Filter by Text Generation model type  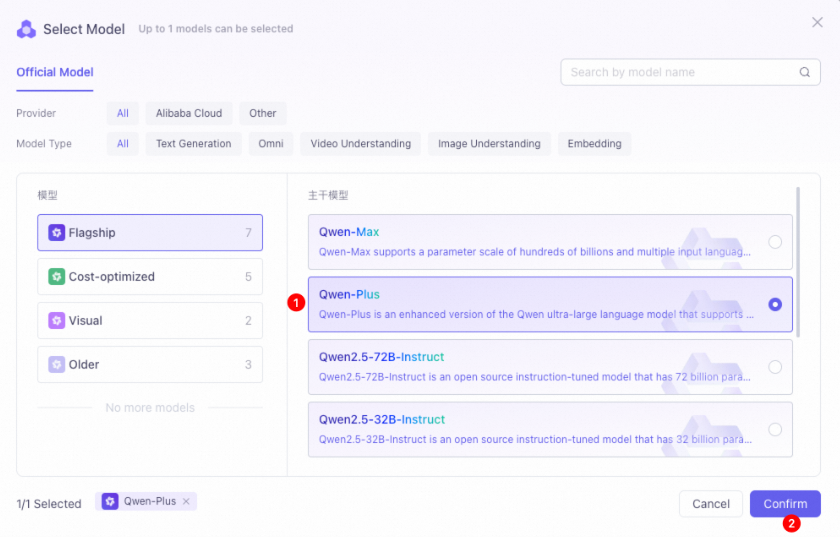(193, 144)
